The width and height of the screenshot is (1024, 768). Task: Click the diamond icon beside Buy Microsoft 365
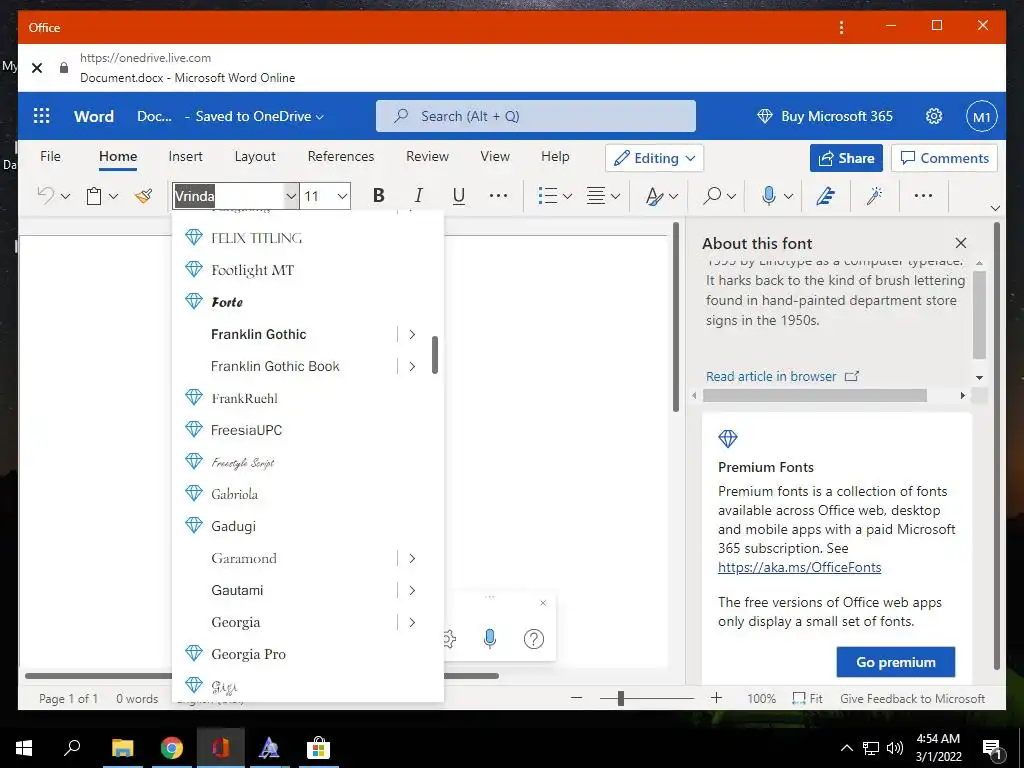click(x=765, y=116)
